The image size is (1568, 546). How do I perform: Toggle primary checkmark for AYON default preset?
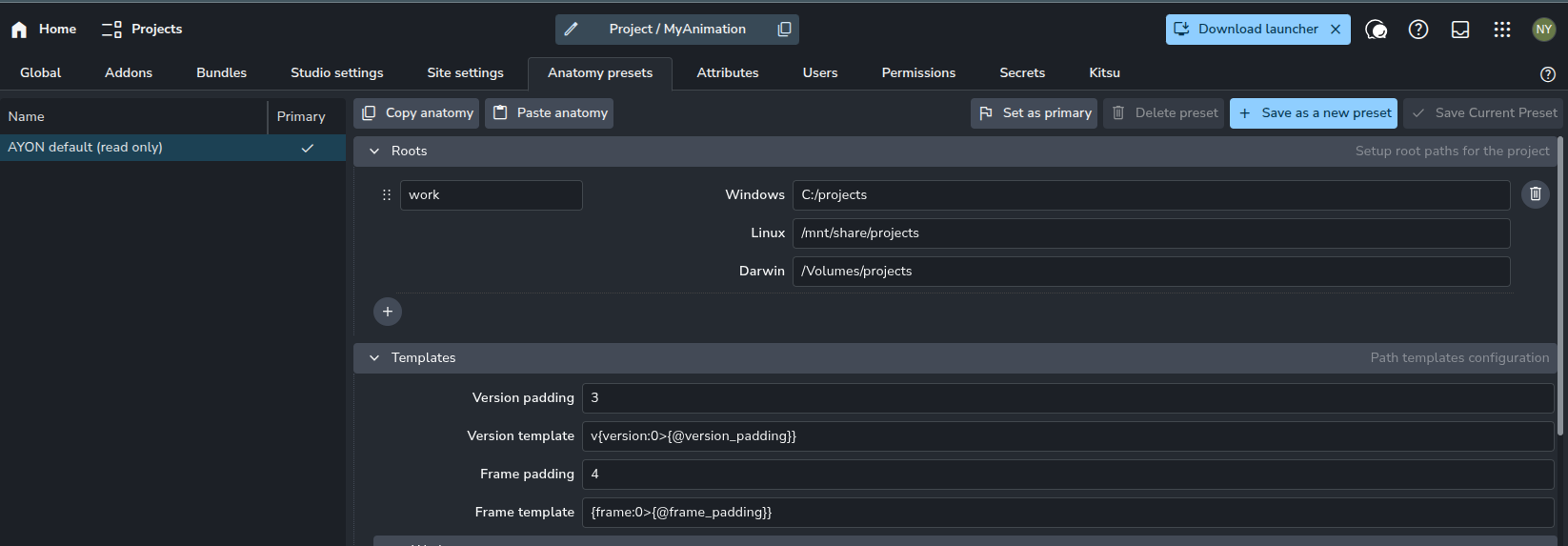click(307, 148)
